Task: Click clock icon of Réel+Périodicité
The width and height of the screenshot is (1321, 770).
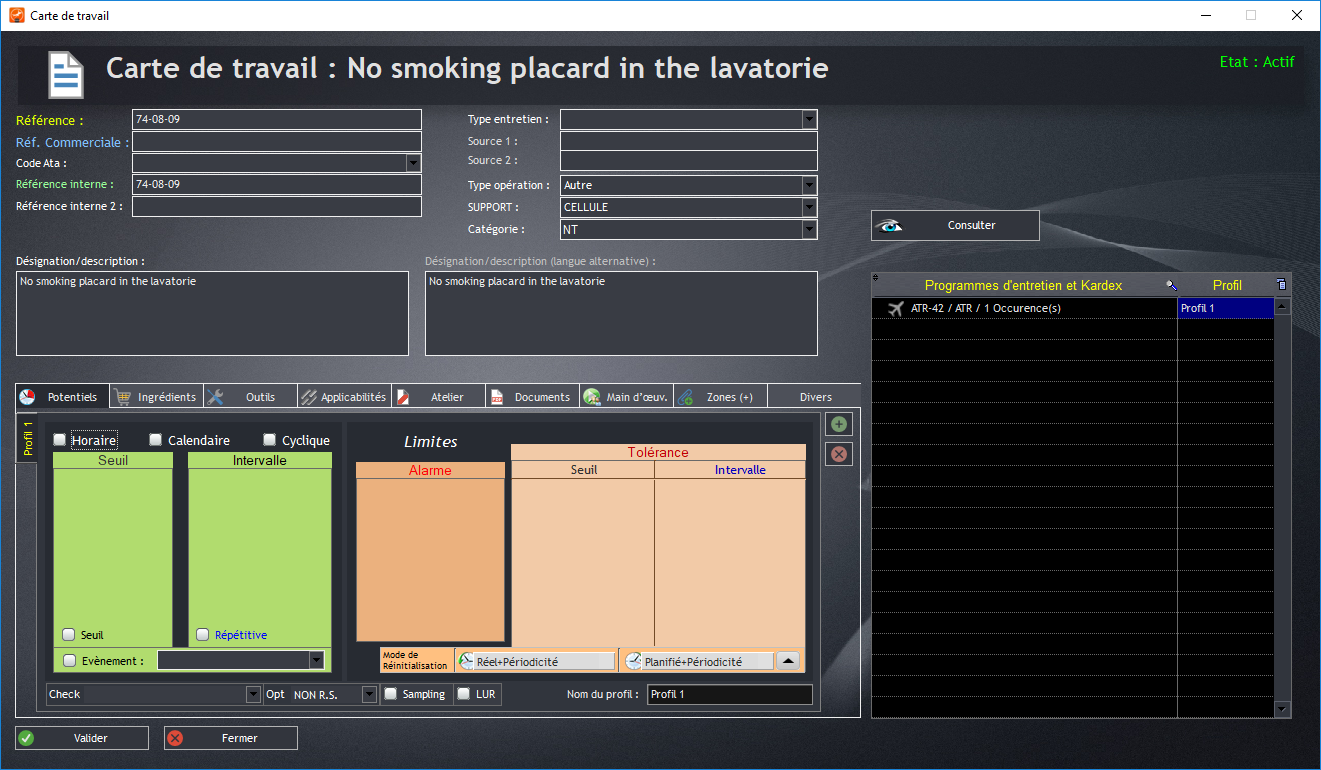Action: coord(466,661)
